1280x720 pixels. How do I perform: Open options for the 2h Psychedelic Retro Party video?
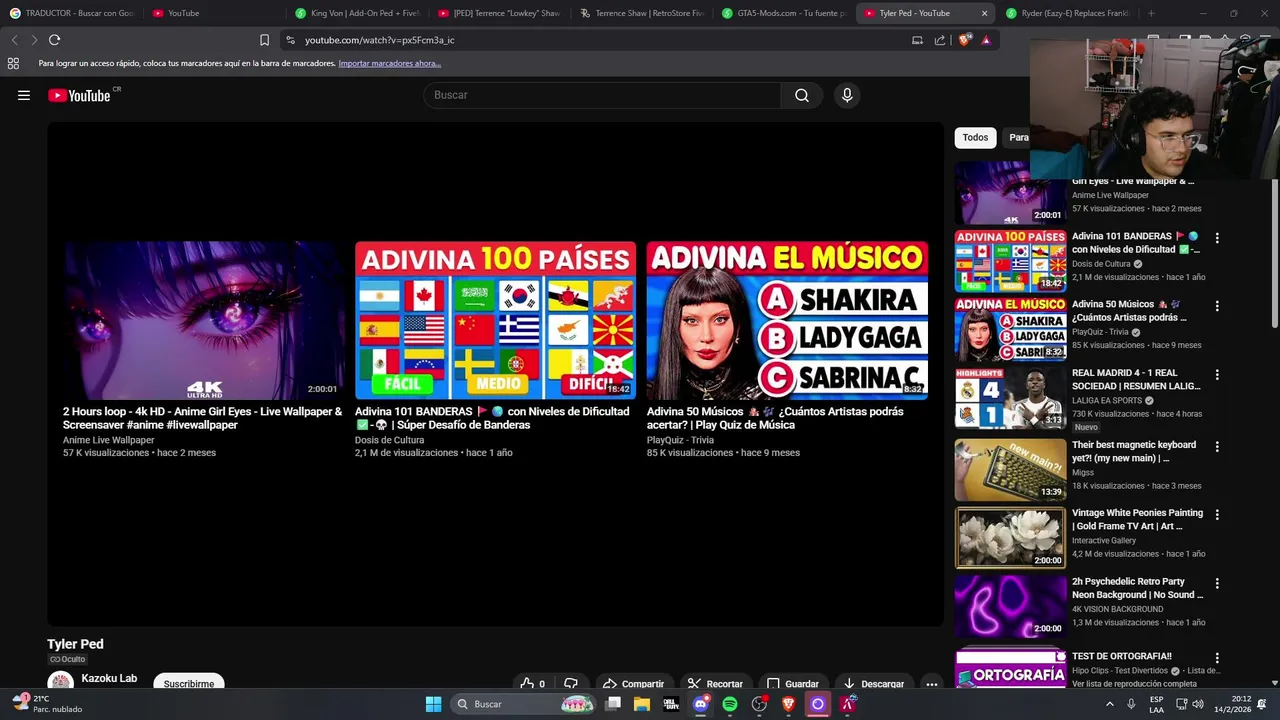(1217, 583)
